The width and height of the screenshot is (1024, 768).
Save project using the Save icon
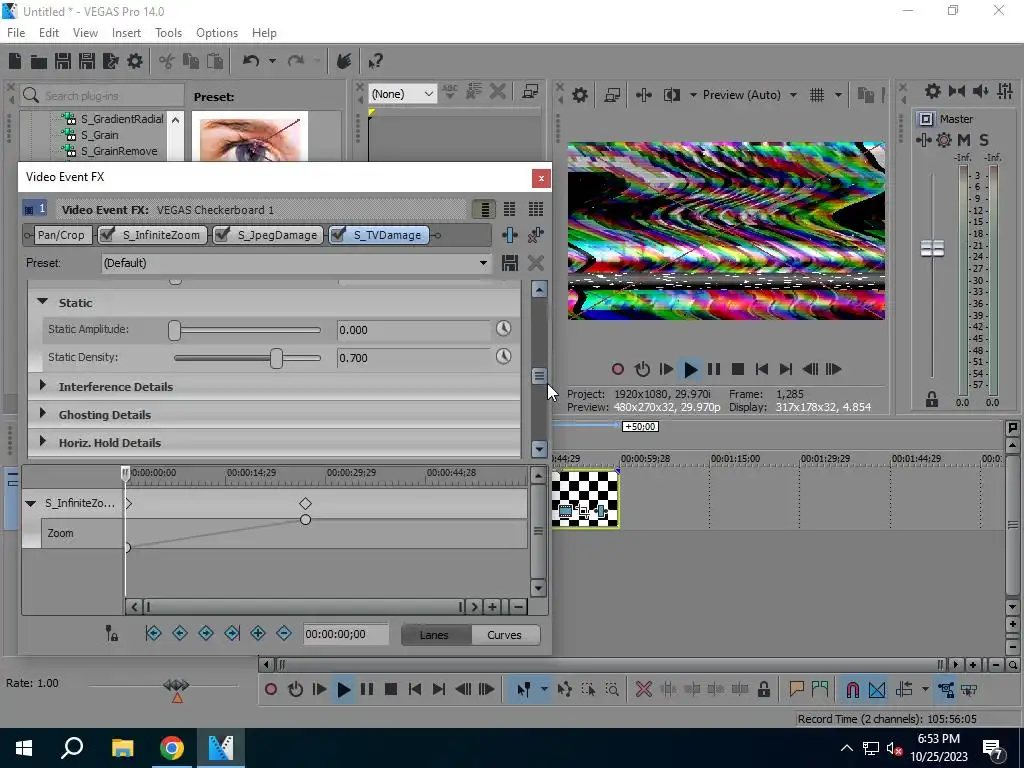[63, 61]
